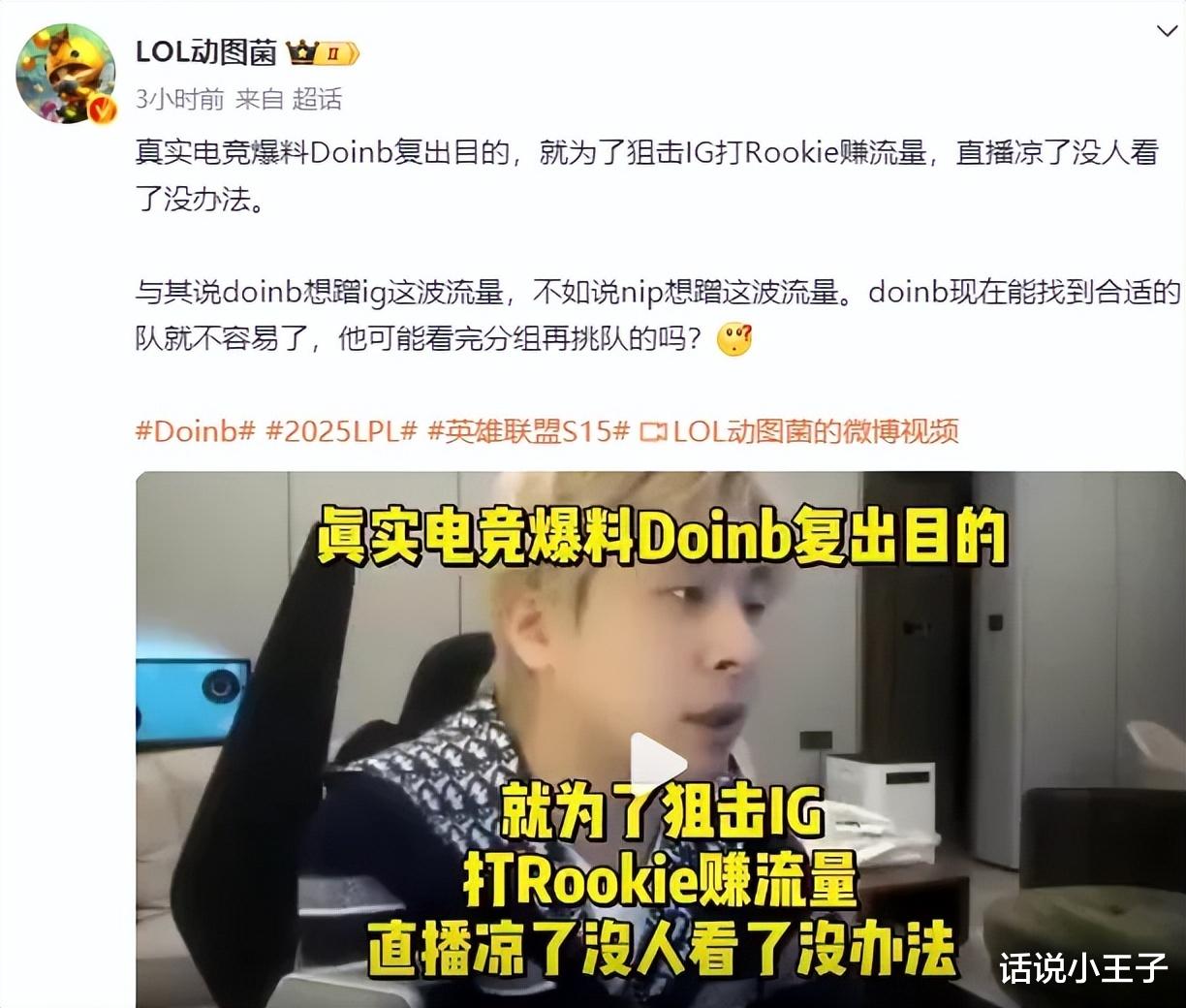The image size is (1186, 1008).
Task: Open the 超话 source link
Action: pyautogui.click(x=317, y=99)
